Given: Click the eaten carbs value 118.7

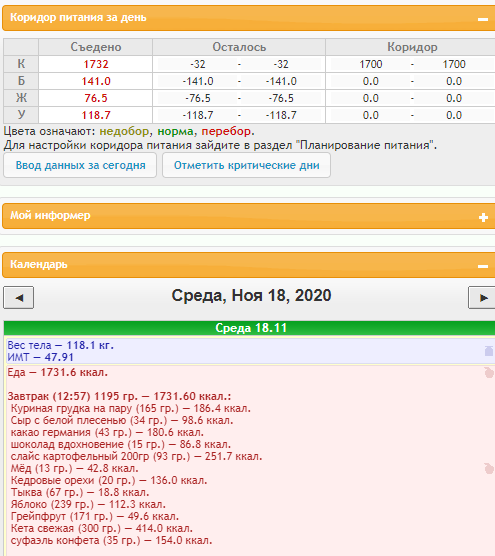Looking at the screenshot, I should (96, 115).
